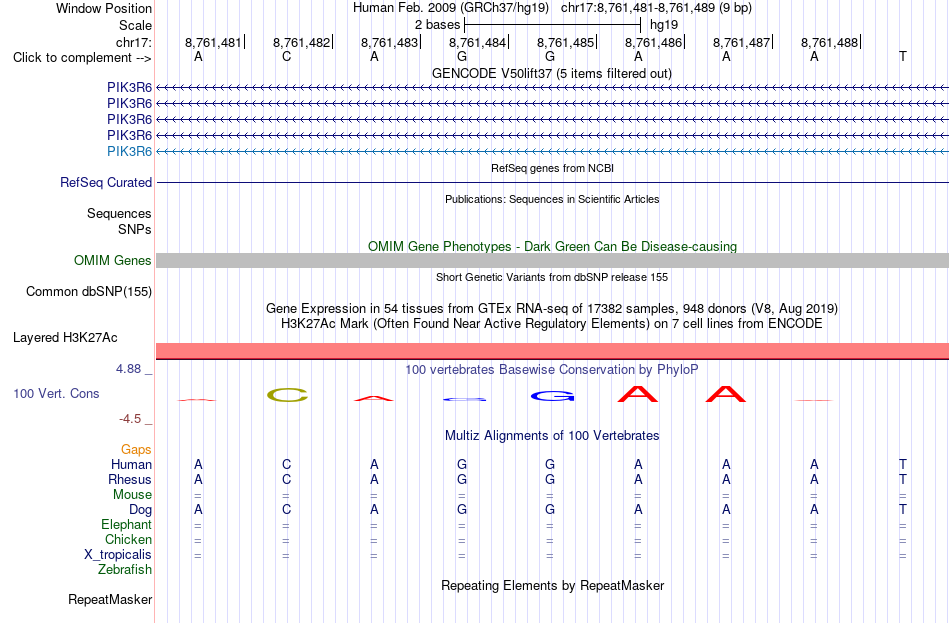Open 'Multiz Alignments of 100 Vertebrates' title
This screenshot has height=623, width=950.
552,436
